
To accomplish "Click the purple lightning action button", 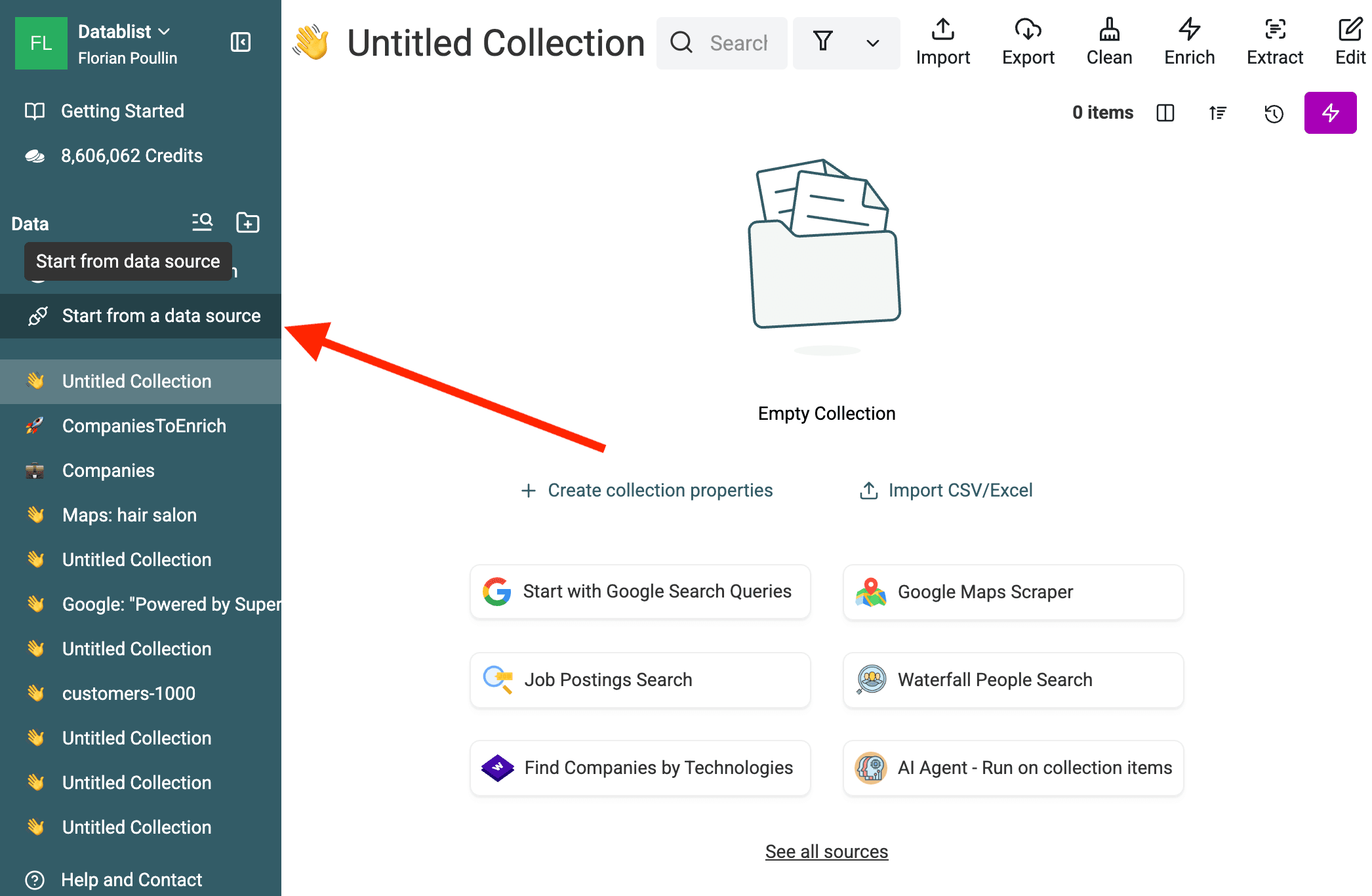I will pyautogui.click(x=1330, y=113).
